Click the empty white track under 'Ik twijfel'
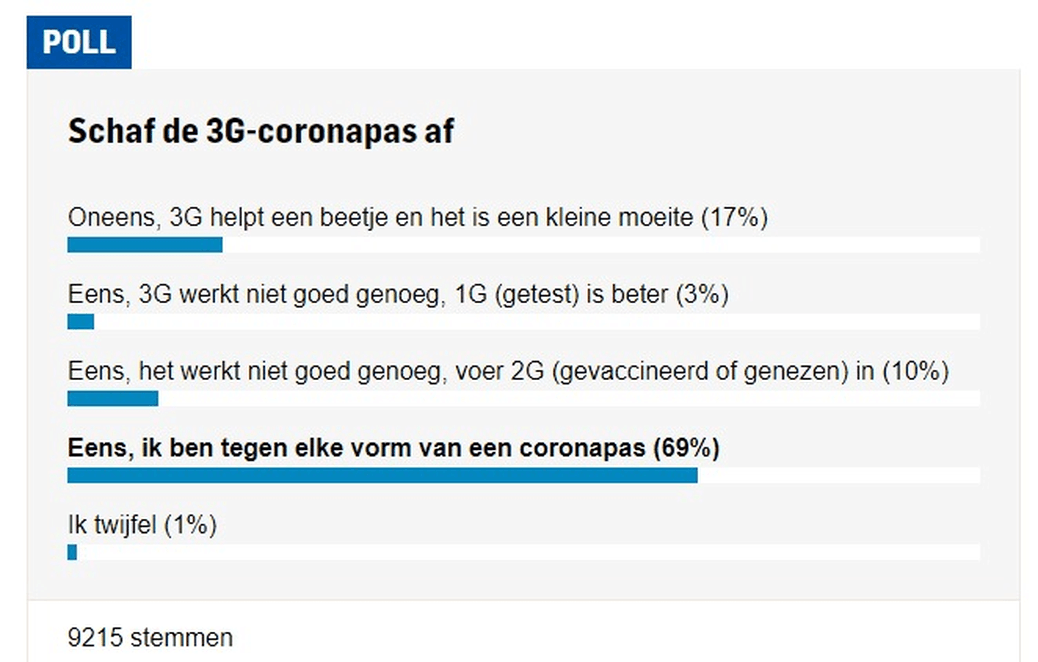The image size is (1038, 662). (528, 552)
